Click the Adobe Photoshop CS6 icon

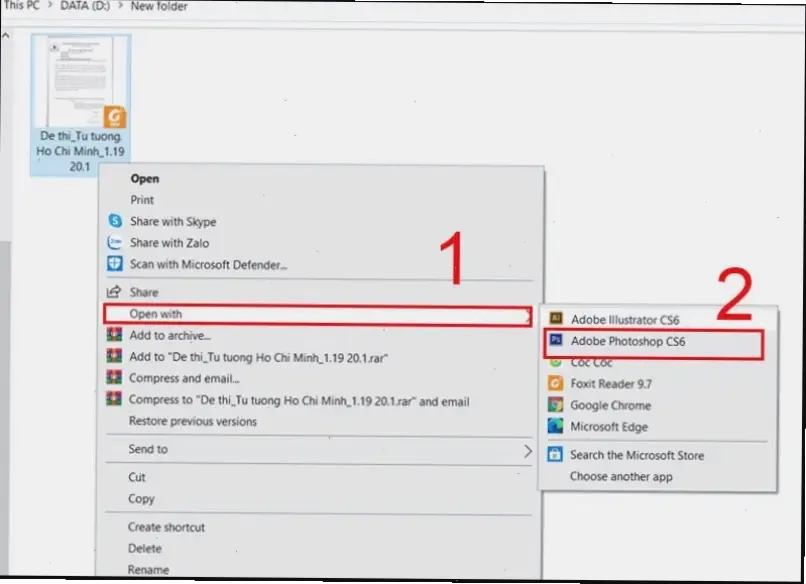[x=554, y=342]
